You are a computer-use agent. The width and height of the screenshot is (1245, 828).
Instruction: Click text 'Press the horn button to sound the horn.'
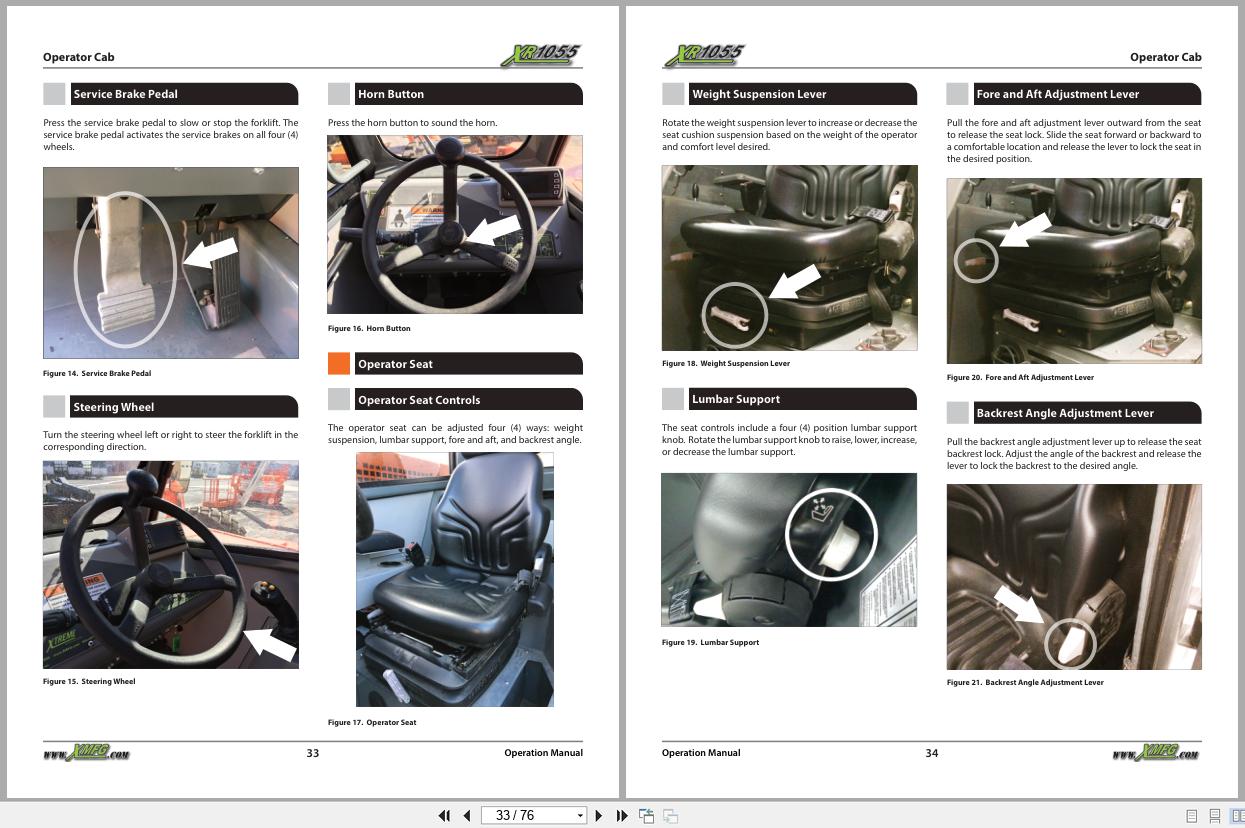coord(413,123)
